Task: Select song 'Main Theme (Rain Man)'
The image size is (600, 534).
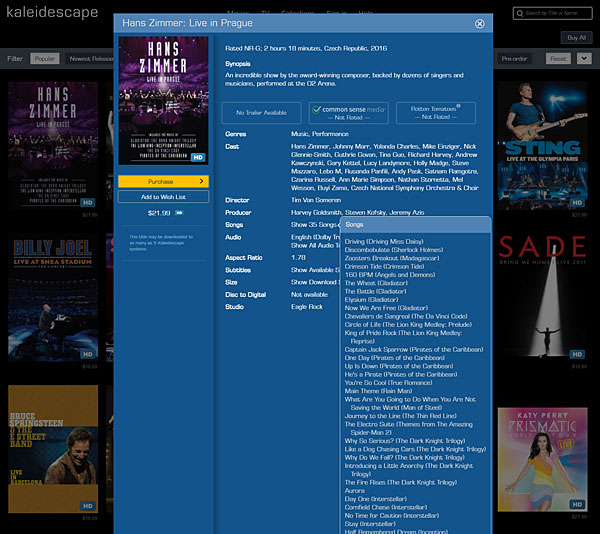Action: pyautogui.click(x=378, y=391)
